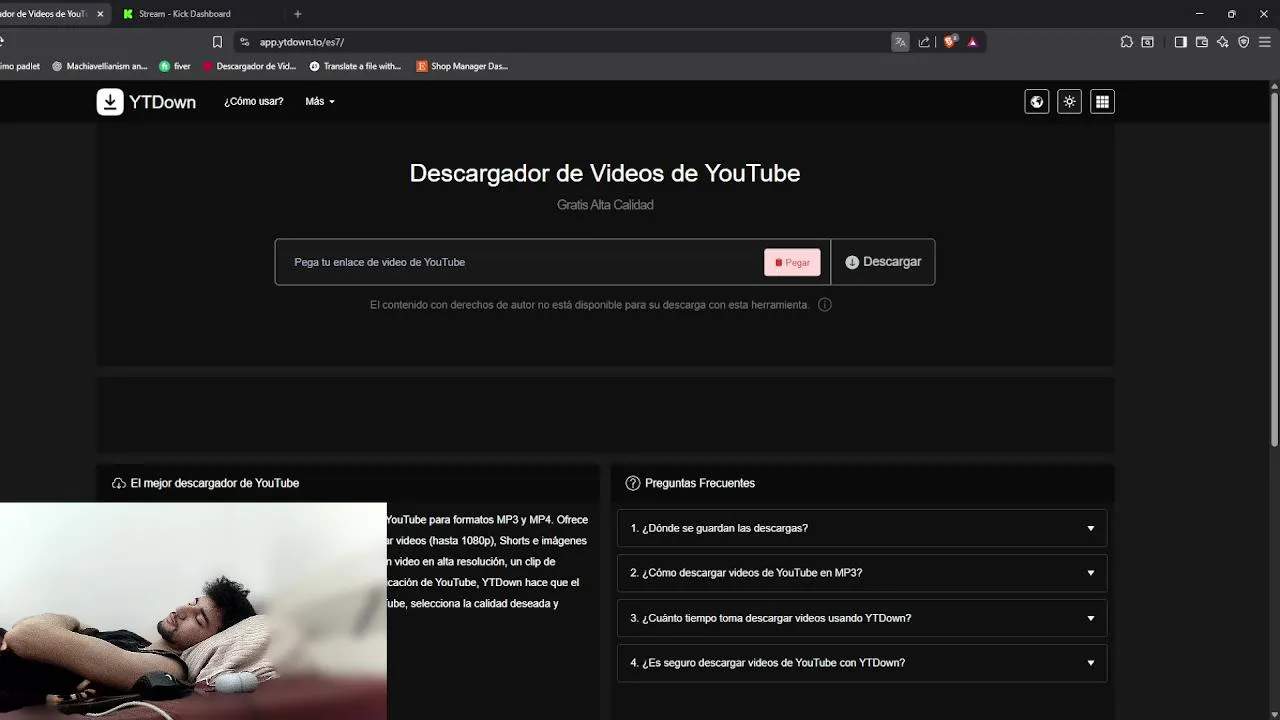The height and width of the screenshot is (720, 1280).
Task: Open site settings icon beside the URL
Action: tap(245, 42)
